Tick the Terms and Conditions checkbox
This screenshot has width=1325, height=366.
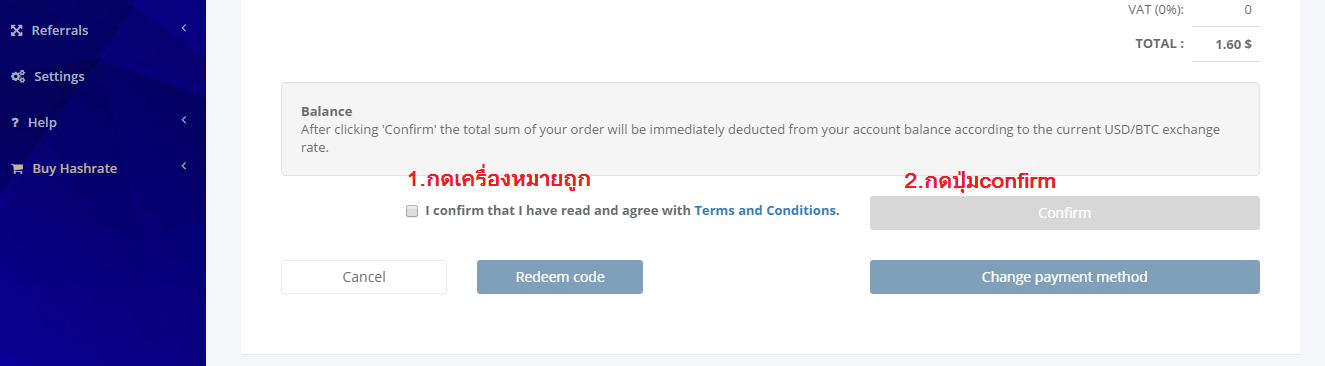coord(412,211)
